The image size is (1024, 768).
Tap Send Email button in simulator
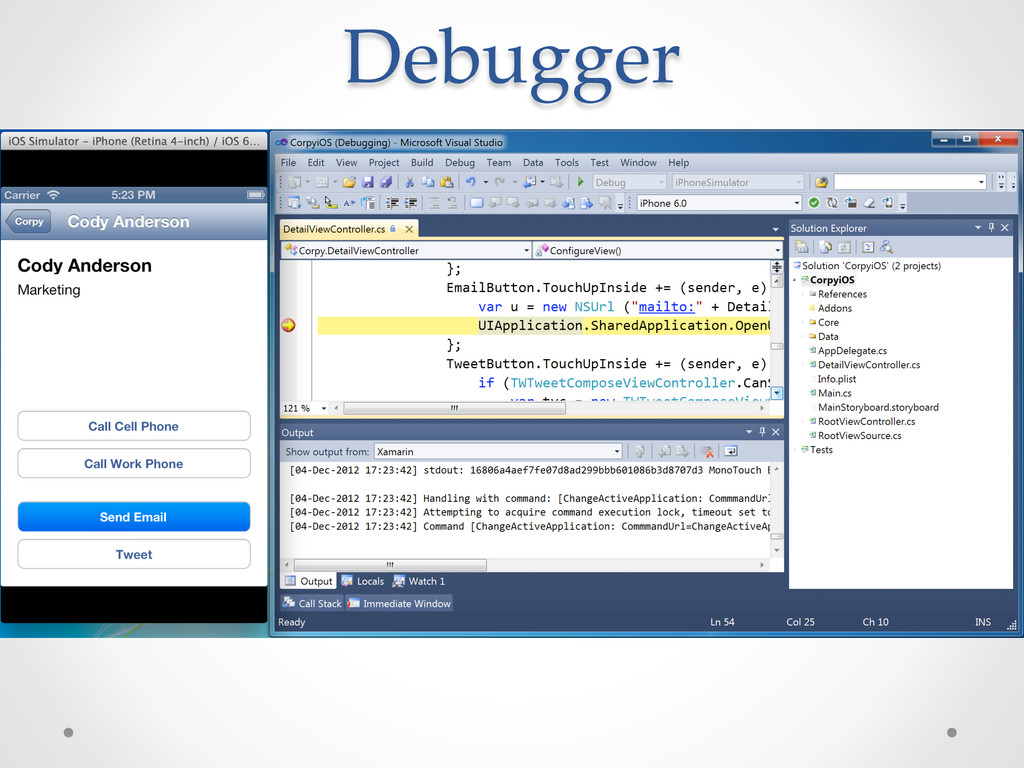(x=134, y=517)
